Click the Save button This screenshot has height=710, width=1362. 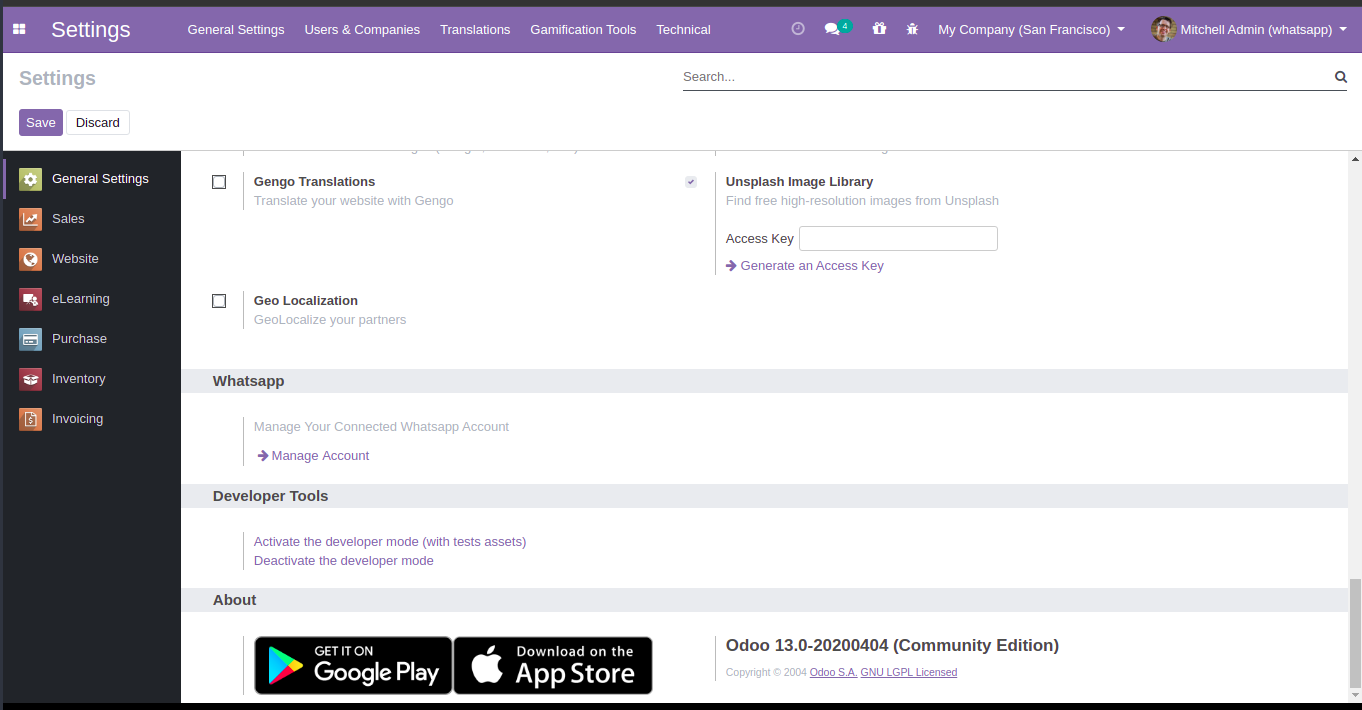click(x=41, y=123)
